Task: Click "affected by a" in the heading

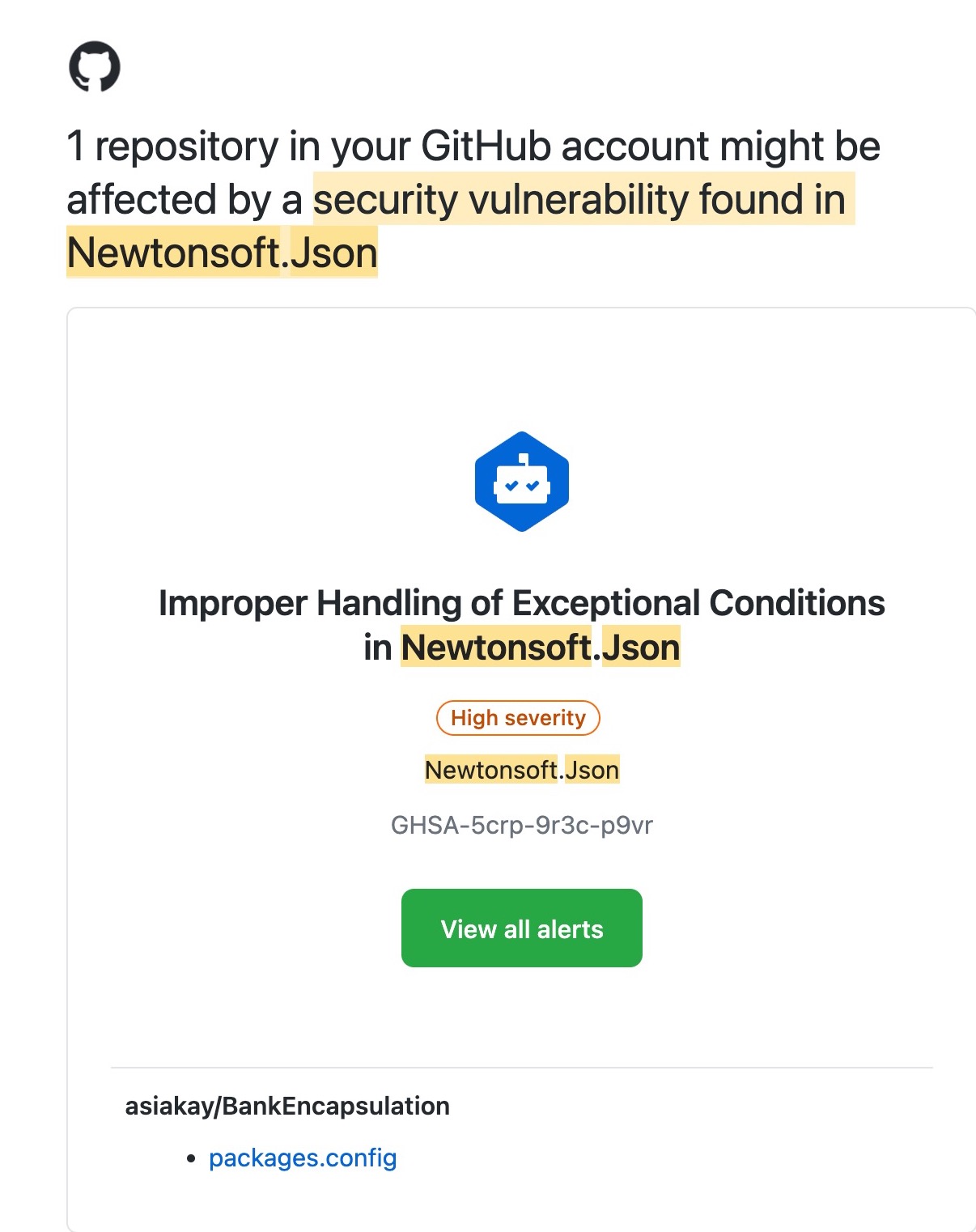Action: tap(184, 199)
